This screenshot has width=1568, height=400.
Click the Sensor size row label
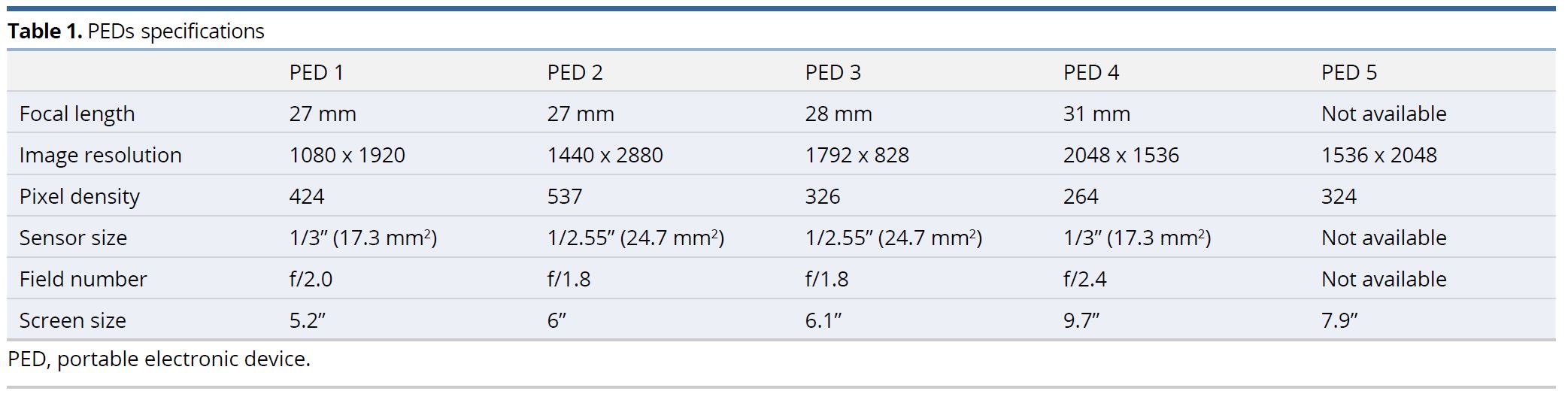tap(73, 238)
